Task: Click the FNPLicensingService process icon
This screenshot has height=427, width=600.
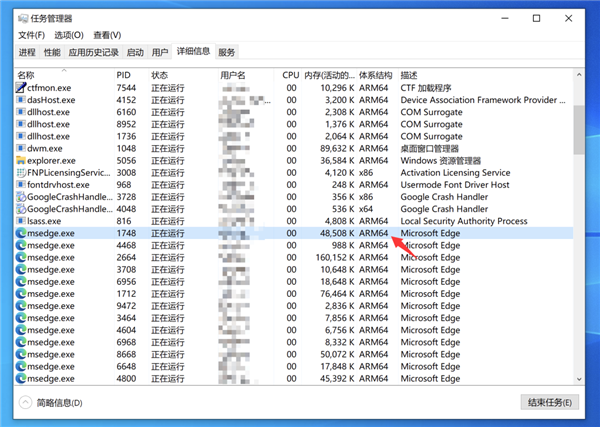Action: click(x=21, y=172)
